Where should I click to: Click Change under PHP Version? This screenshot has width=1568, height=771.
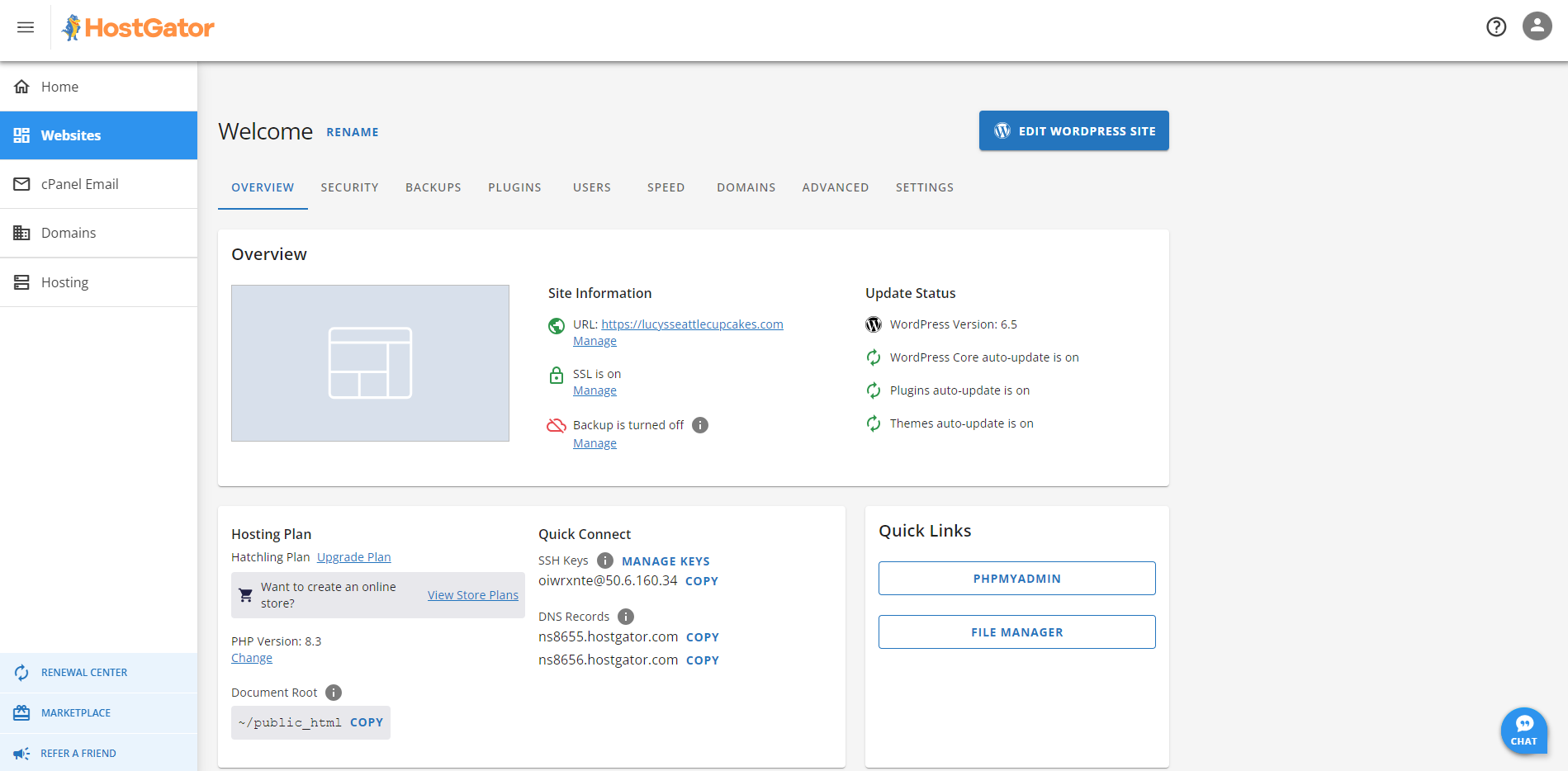252,658
